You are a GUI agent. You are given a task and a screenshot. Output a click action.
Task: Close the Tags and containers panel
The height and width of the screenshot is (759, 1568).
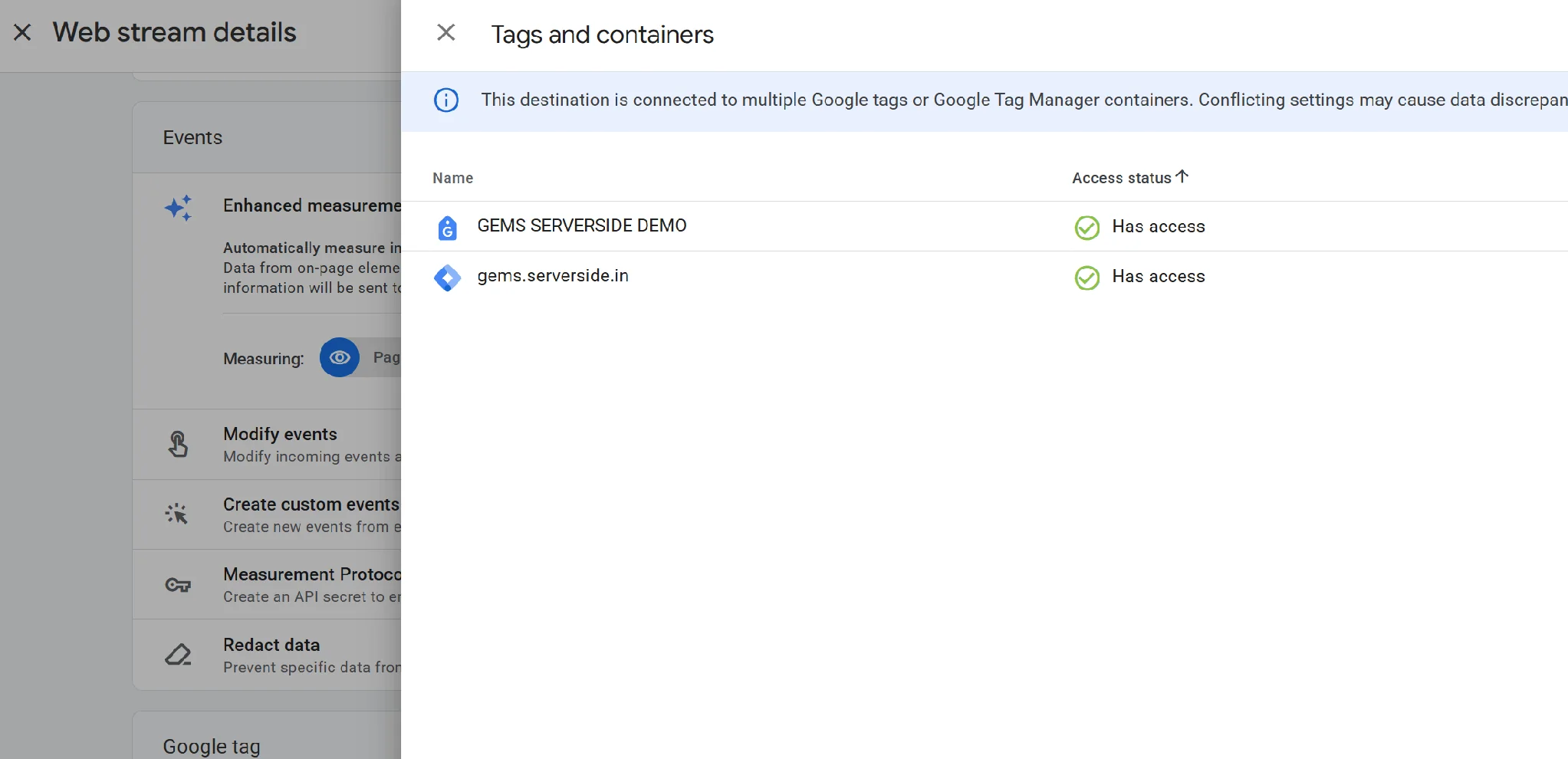445,32
